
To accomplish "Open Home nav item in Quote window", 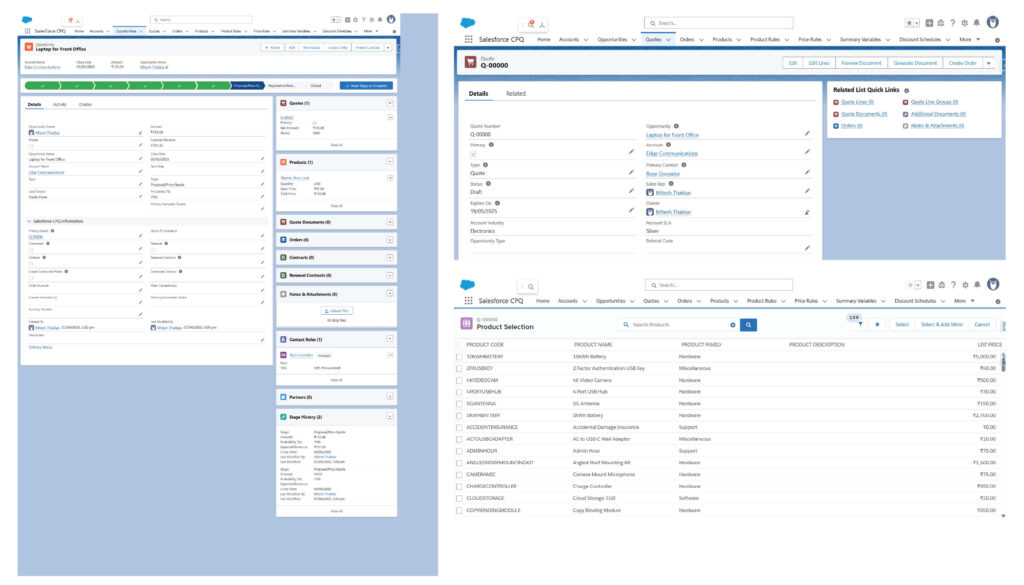I will click(543, 39).
